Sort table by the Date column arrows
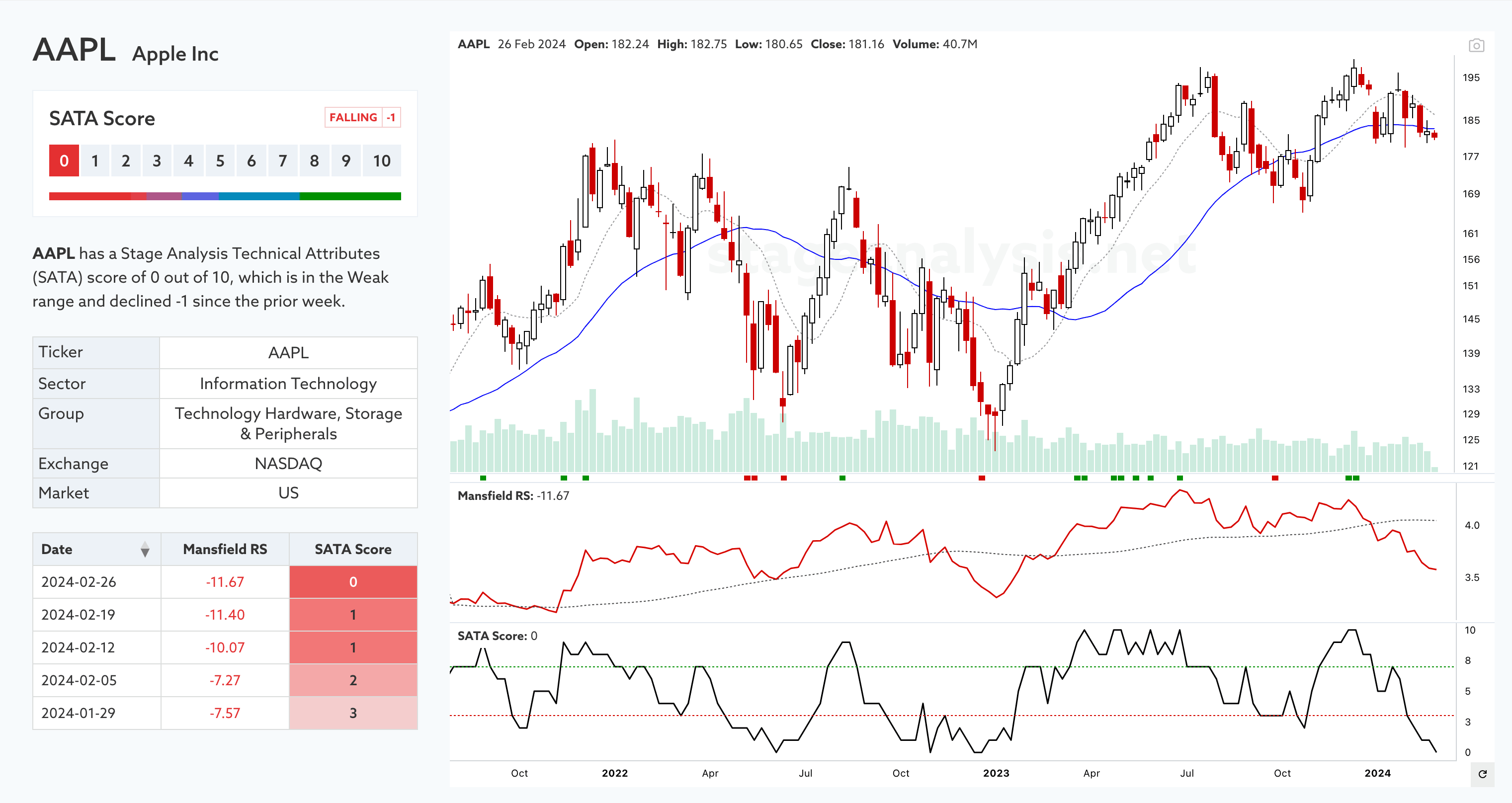This screenshot has width=1512, height=803. [x=145, y=550]
